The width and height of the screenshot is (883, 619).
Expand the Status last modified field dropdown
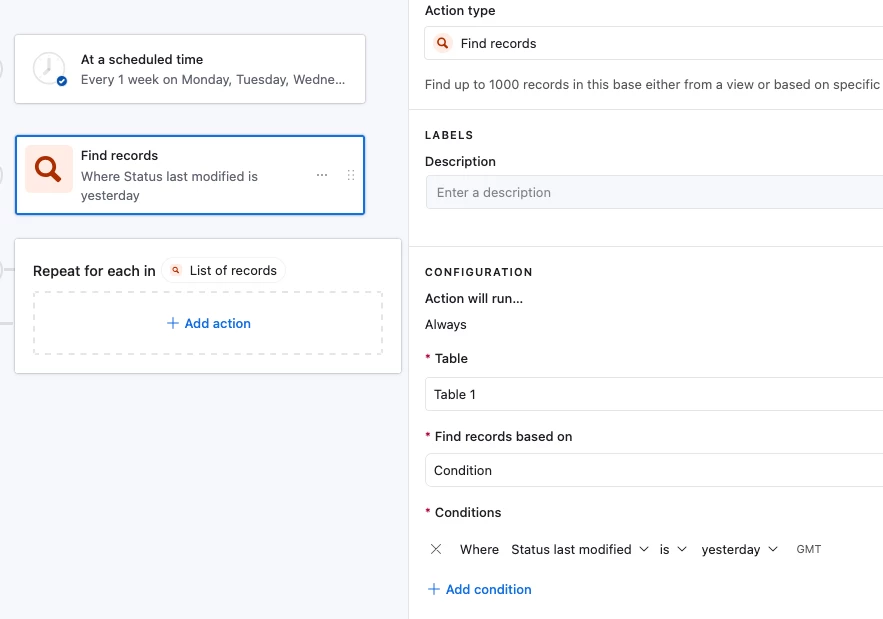click(x=580, y=549)
